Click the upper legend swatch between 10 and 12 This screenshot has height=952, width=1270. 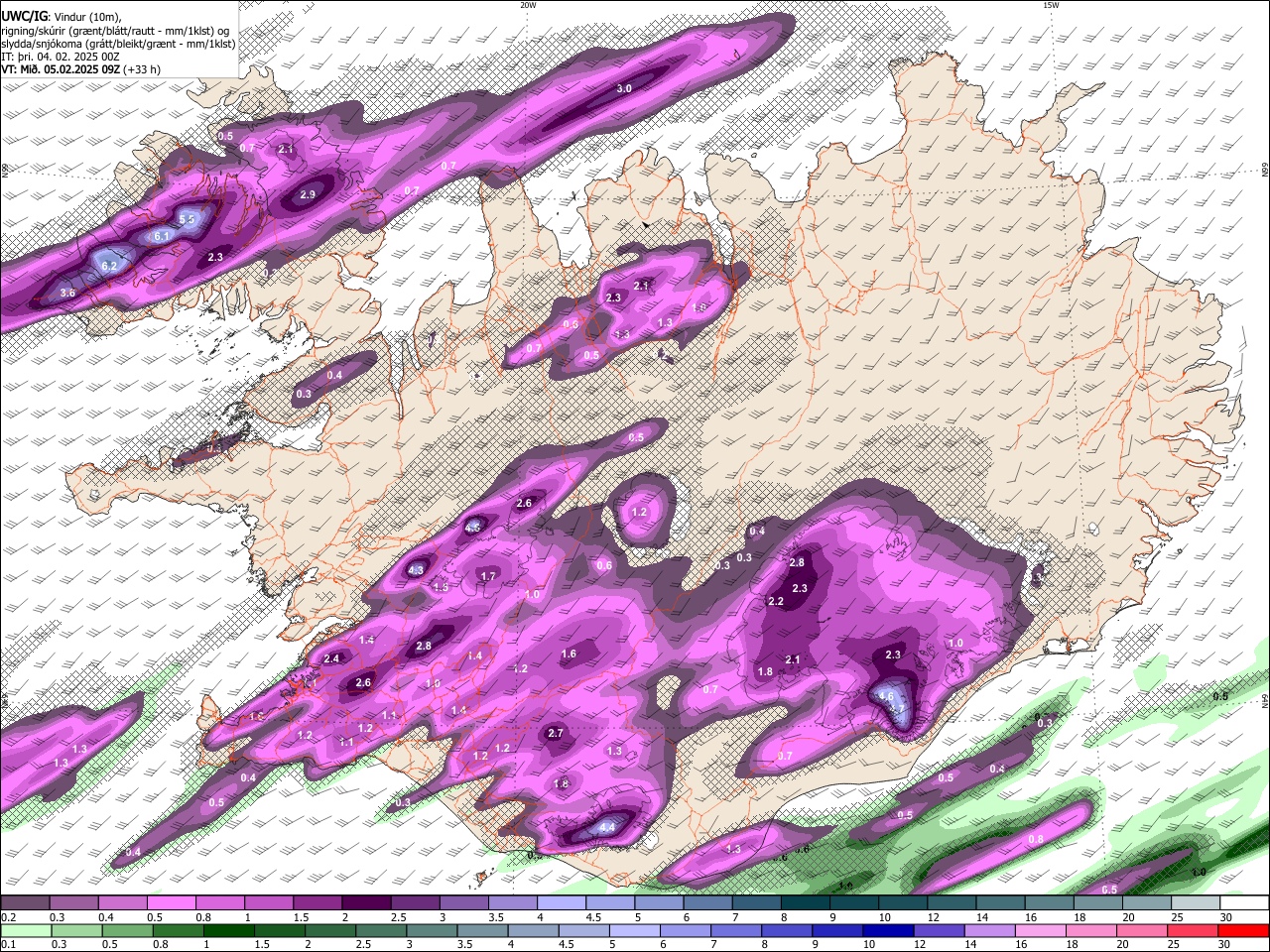tap(903, 902)
